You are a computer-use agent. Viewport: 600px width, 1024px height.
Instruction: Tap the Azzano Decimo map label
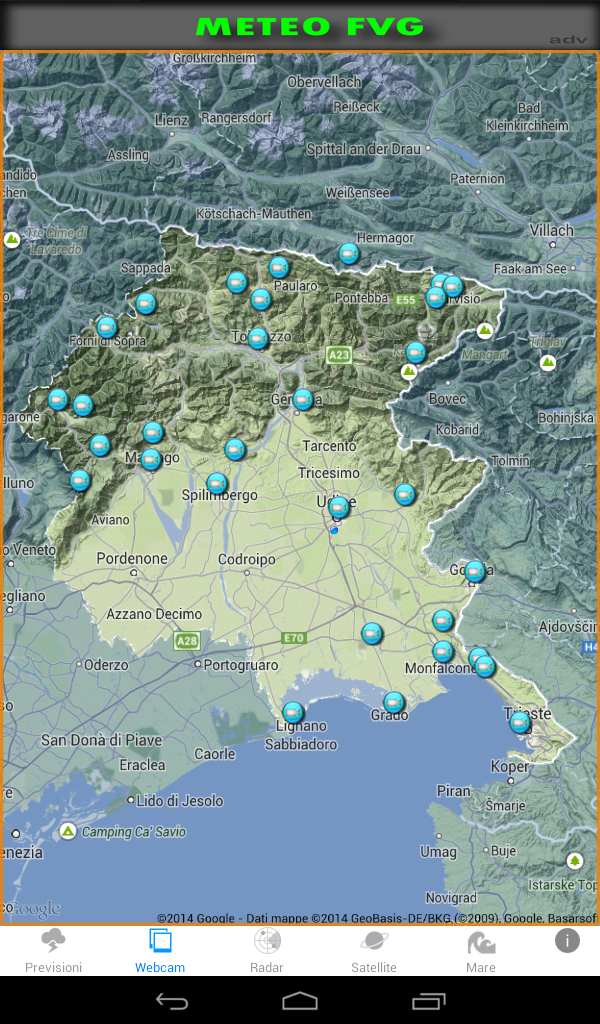[154, 614]
